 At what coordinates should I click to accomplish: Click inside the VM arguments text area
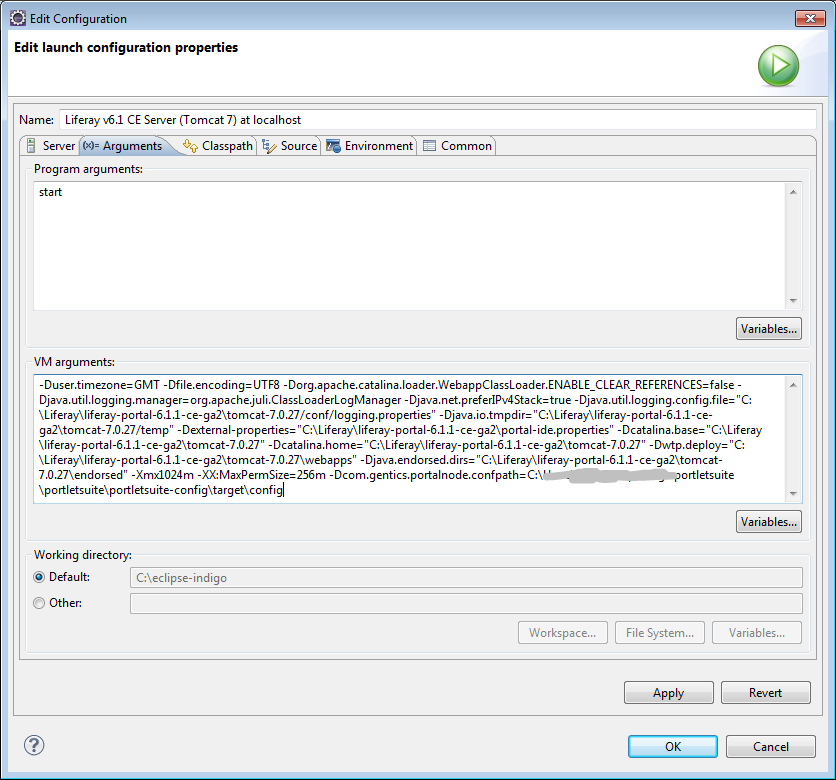pyautogui.click(x=409, y=438)
